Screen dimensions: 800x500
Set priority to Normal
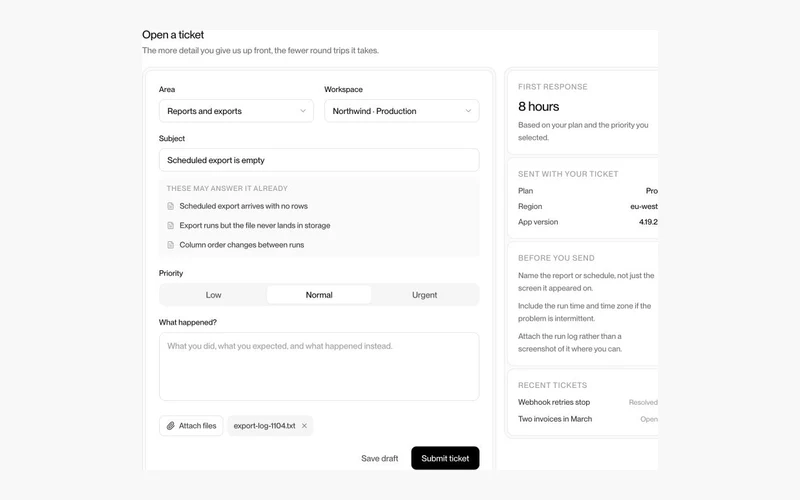pos(319,295)
